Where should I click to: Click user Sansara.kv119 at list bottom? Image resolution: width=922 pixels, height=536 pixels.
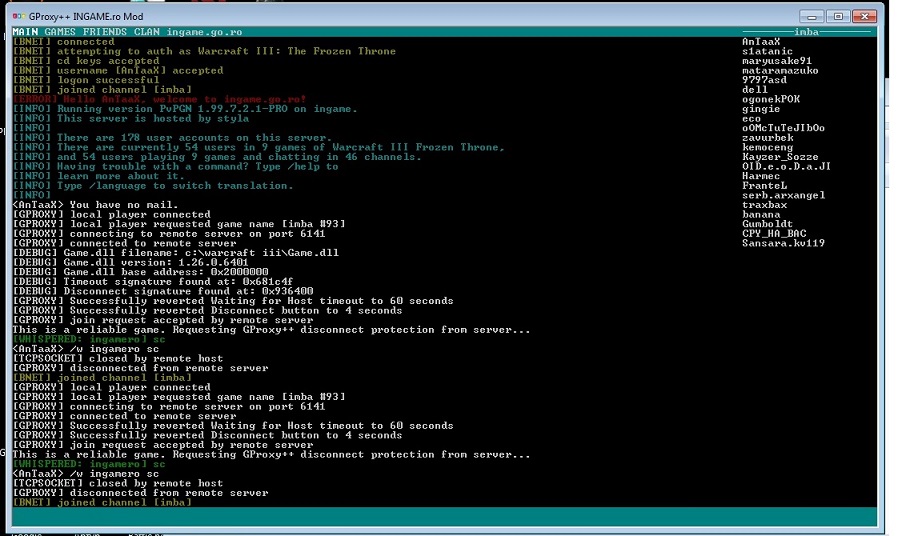tap(783, 243)
